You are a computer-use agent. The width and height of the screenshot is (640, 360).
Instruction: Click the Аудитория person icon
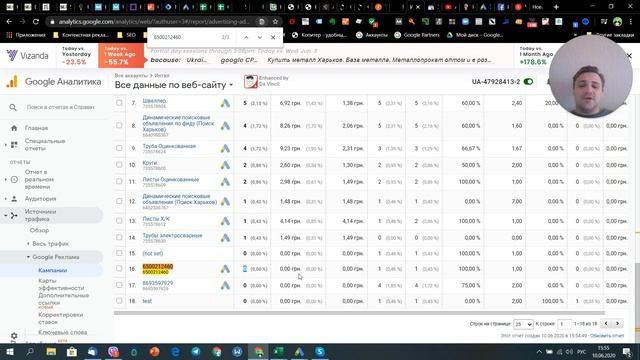click(14, 199)
